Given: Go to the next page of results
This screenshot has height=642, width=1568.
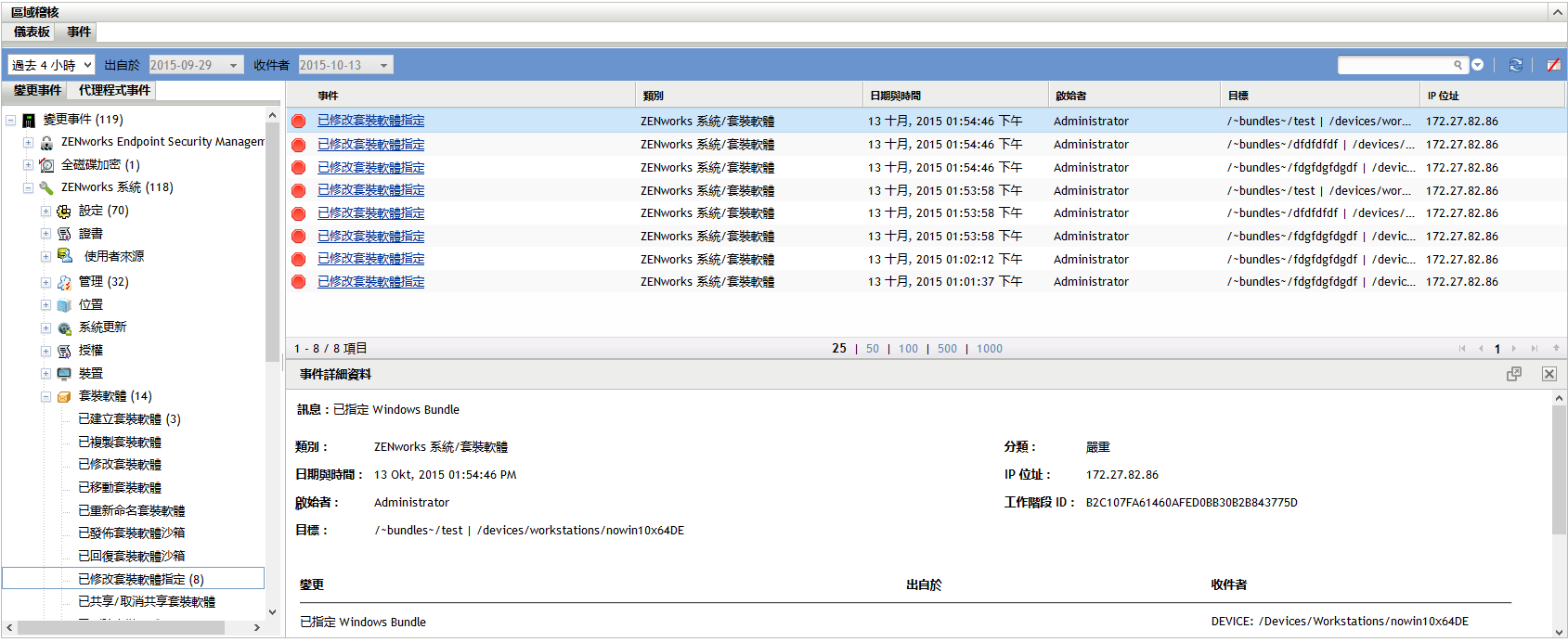Looking at the screenshot, I should (x=1514, y=349).
